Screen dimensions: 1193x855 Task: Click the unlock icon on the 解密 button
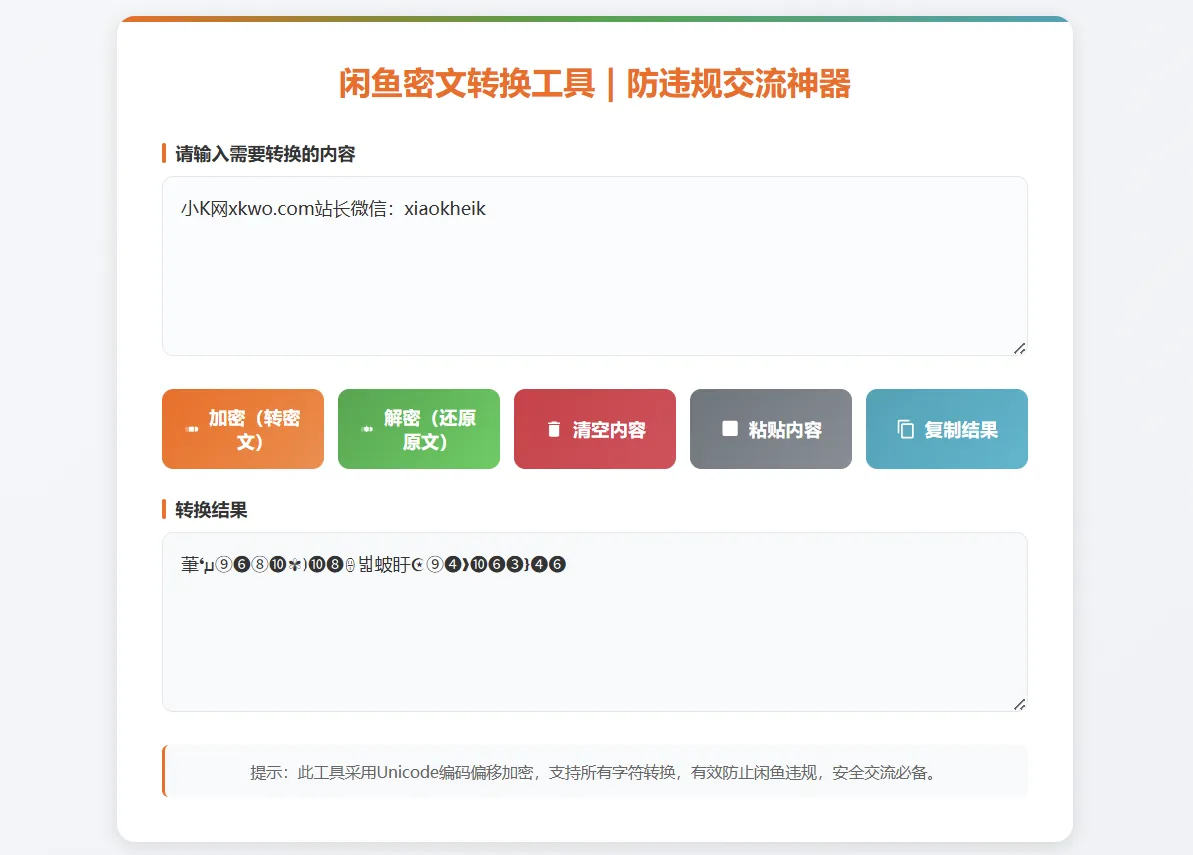coord(366,429)
